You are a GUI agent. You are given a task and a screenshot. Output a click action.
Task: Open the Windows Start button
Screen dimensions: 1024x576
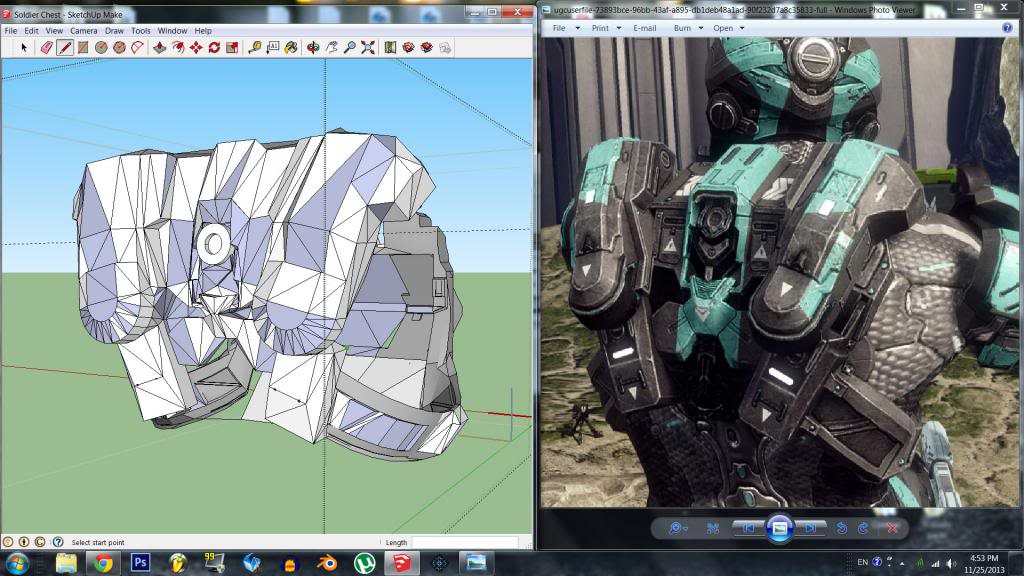tap(17, 563)
